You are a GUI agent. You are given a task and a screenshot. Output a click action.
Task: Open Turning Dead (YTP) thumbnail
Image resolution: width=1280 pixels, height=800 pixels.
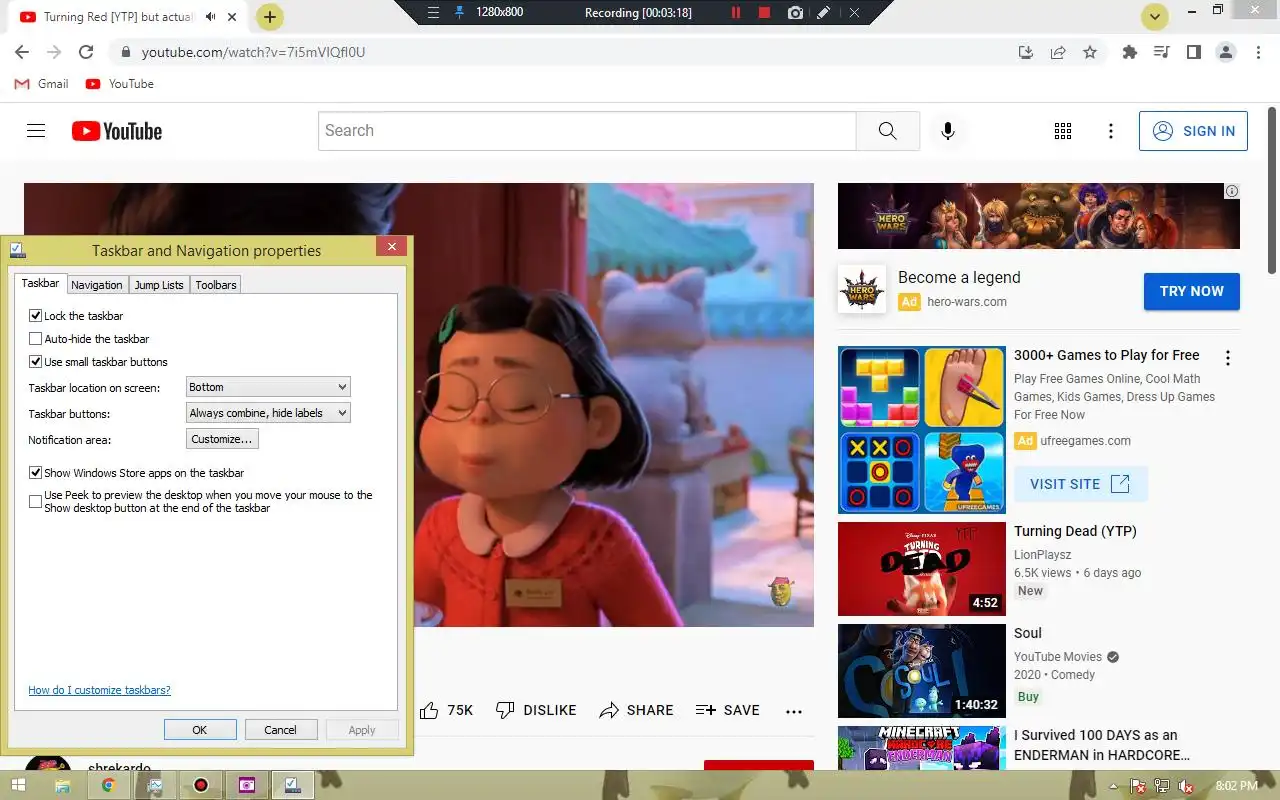click(x=922, y=569)
